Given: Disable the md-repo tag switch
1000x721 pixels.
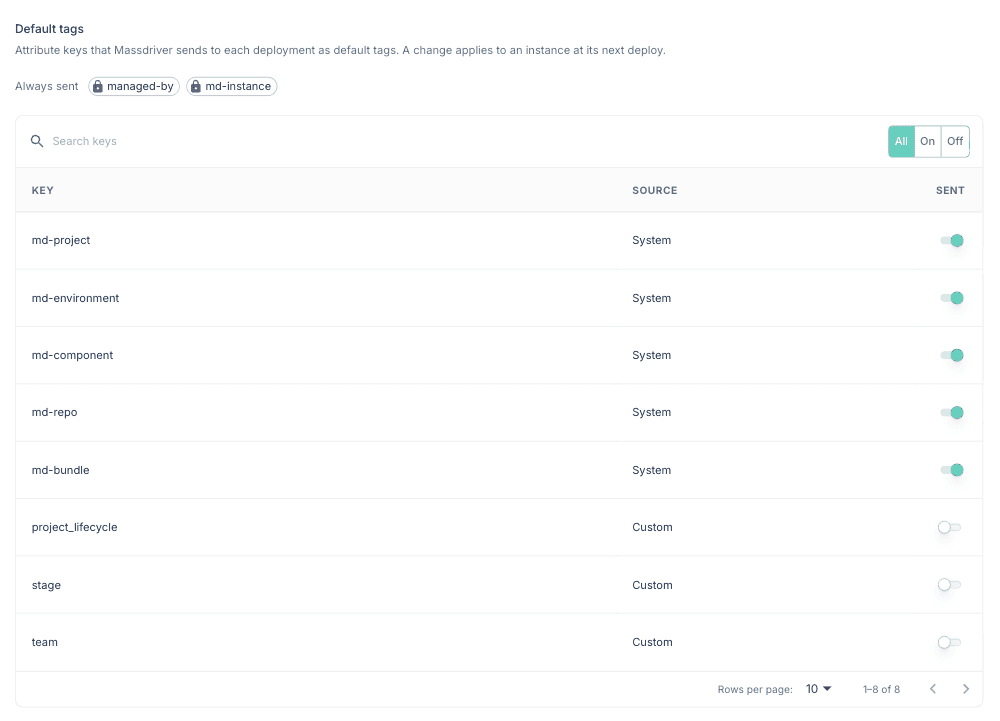Looking at the screenshot, I should (952, 412).
